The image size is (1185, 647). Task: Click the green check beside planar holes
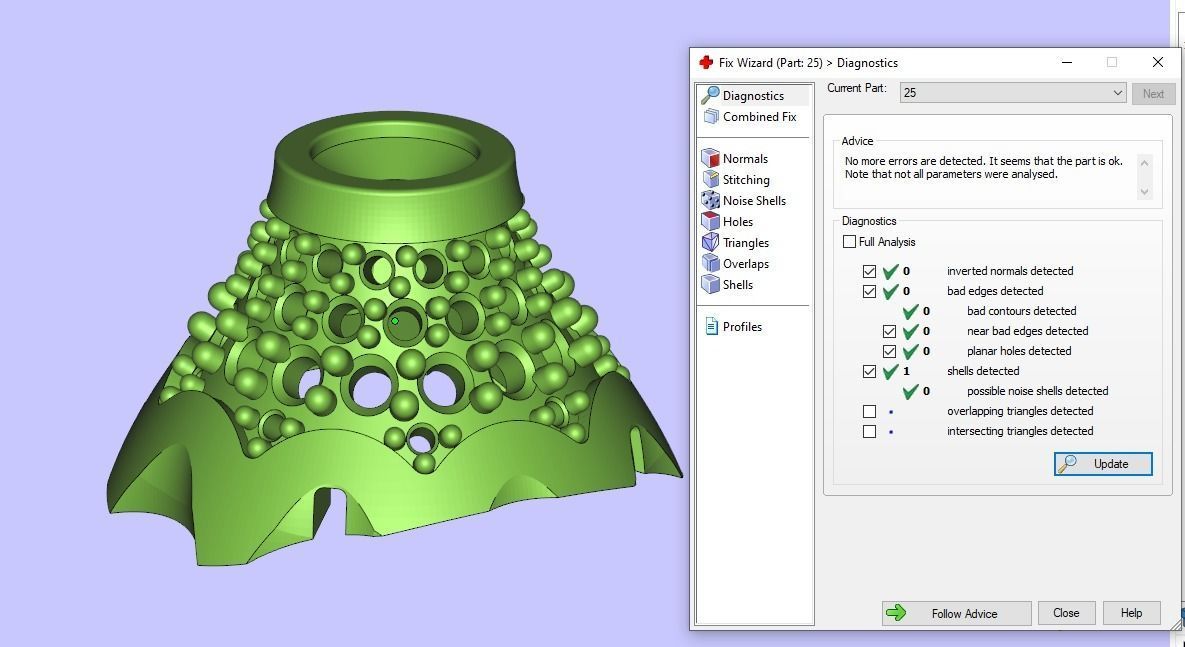pyautogui.click(x=911, y=351)
